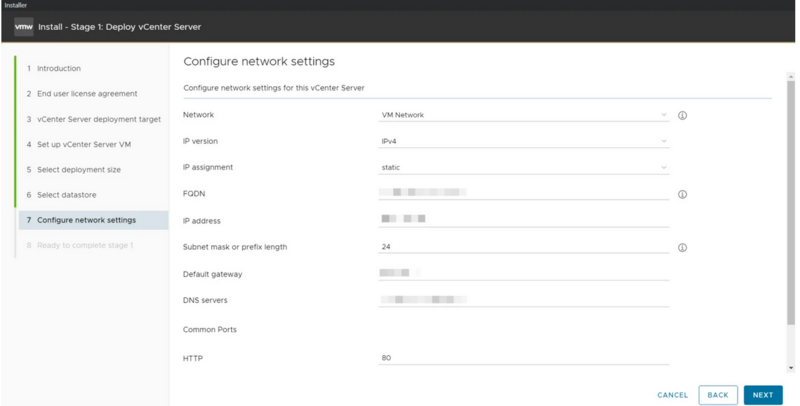Click the IP version label
Screen dimensions: 800x406
200,141
